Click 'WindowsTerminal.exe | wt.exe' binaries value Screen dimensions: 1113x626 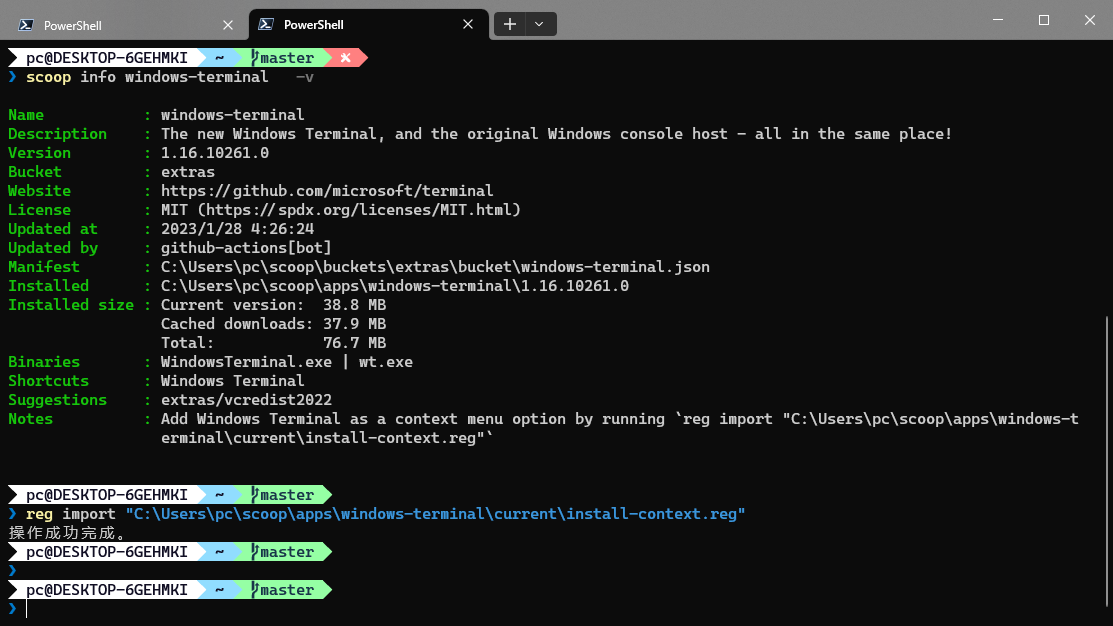pyautogui.click(x=286, y=362)
